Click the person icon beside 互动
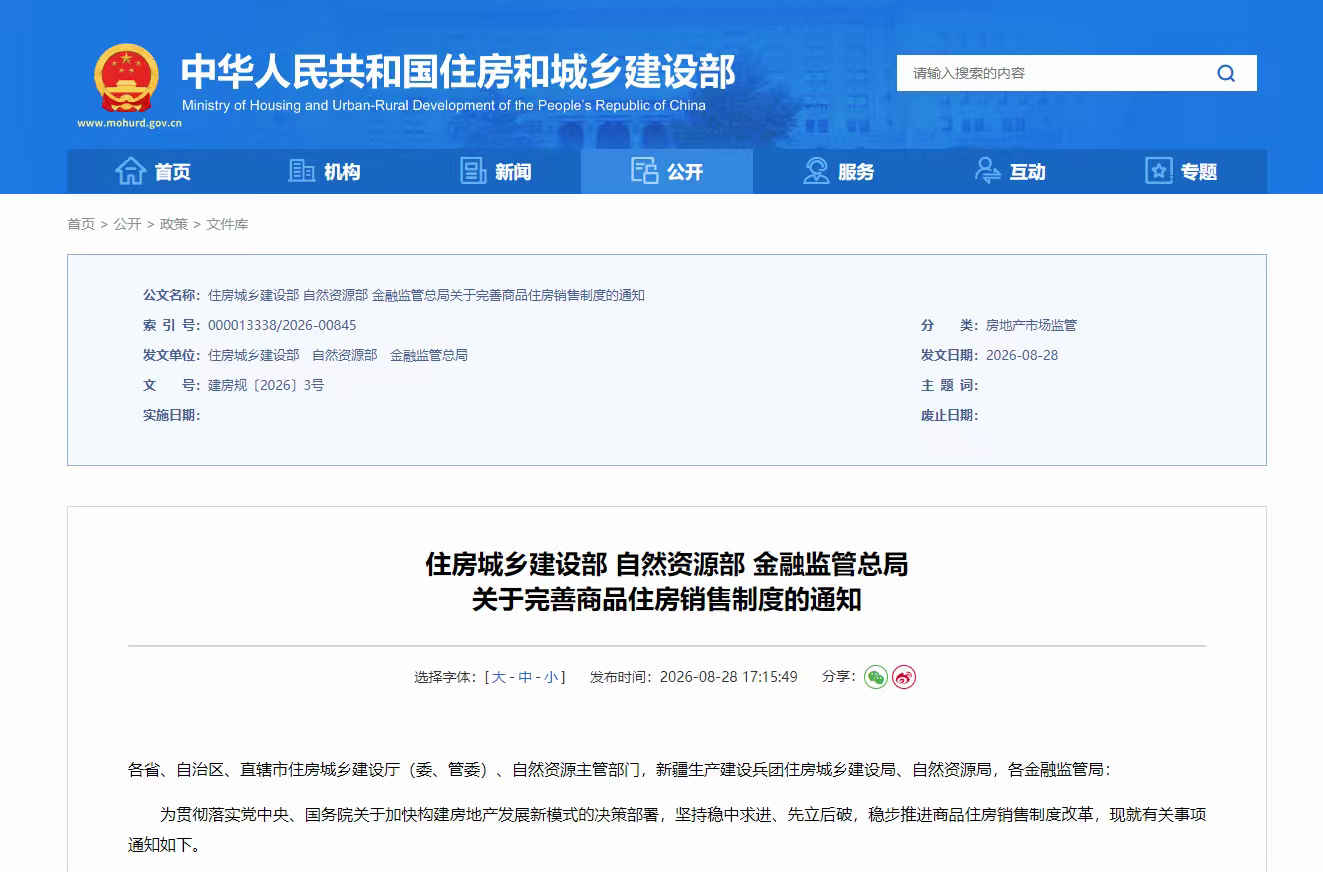Image resolution: width=1323 pixels, height=872 pixels. [988, 171]
